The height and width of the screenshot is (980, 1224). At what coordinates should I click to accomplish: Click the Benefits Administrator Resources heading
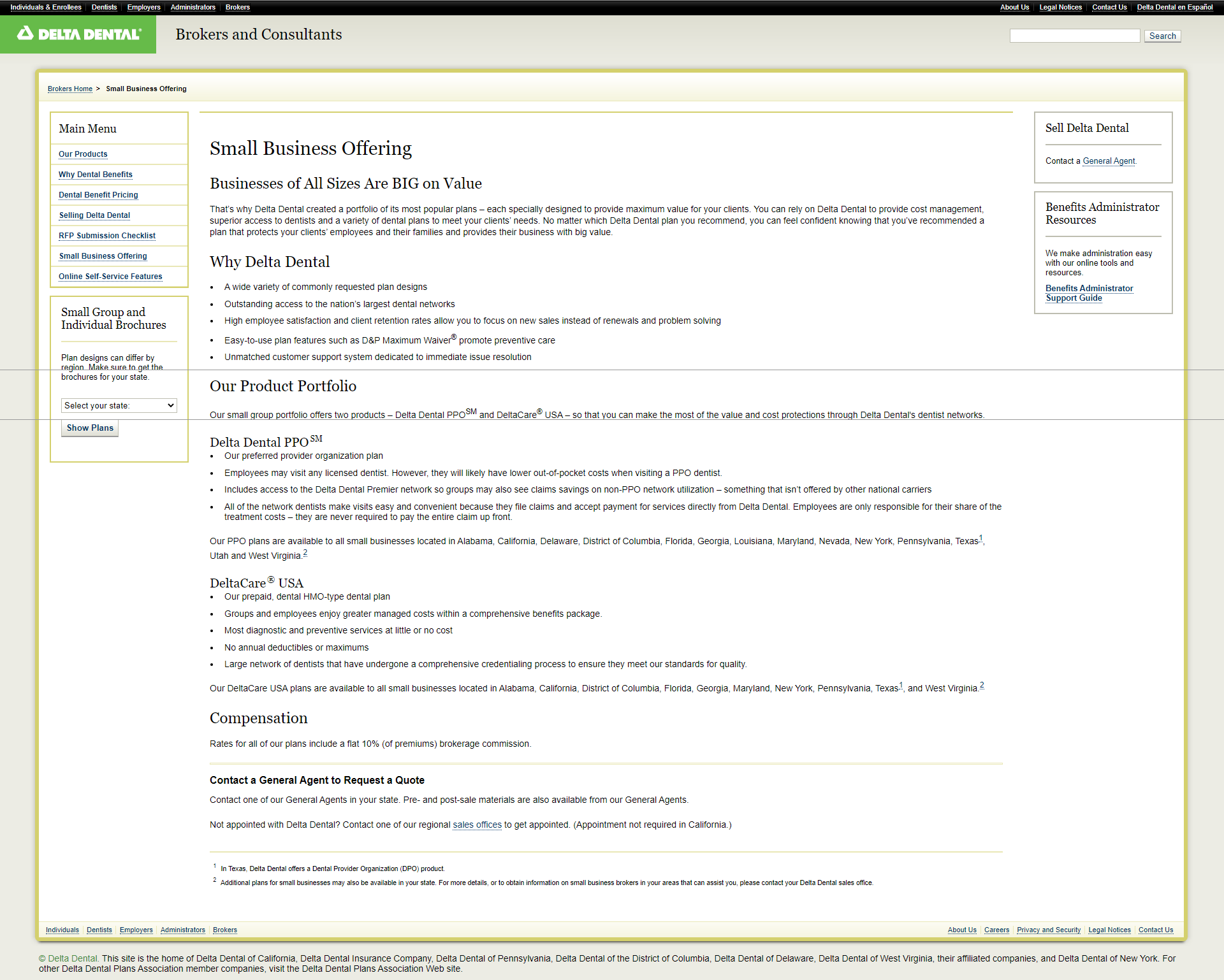click(x=1102, y=213)
